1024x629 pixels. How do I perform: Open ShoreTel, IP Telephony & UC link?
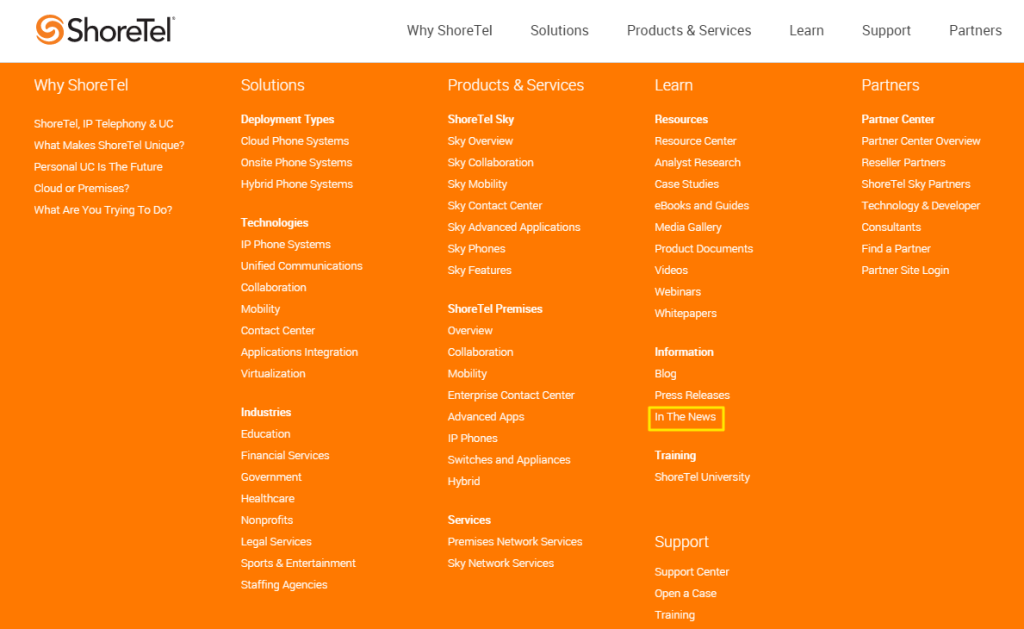[x=103, y=123]
